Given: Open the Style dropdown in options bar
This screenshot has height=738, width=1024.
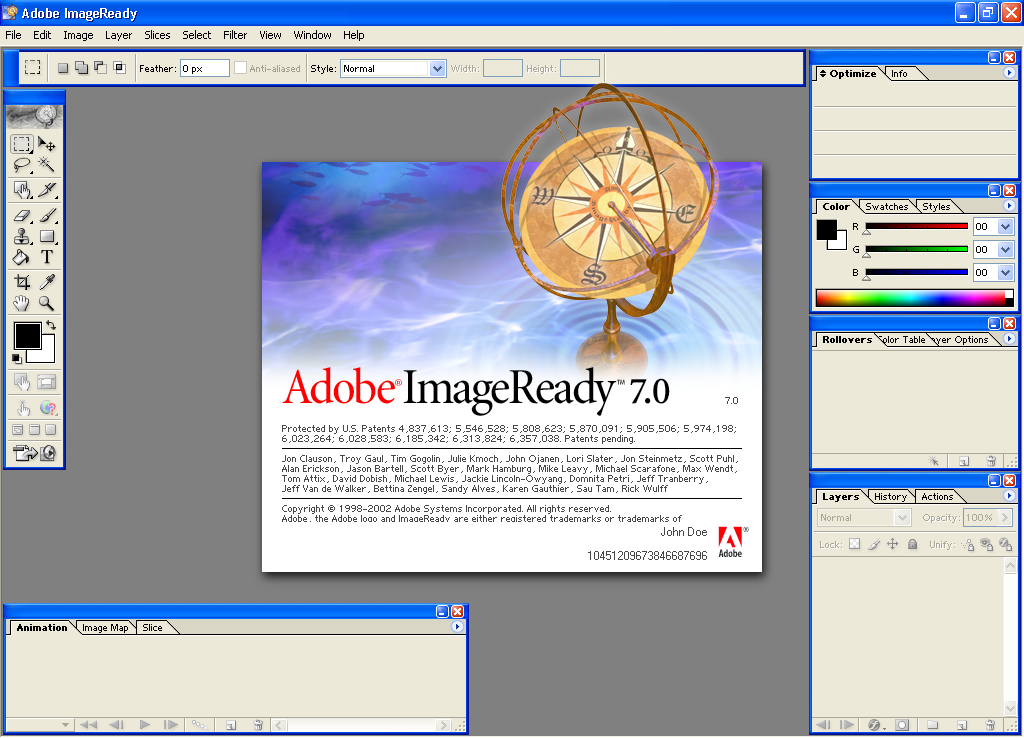Looking at the screenshot, I should click(437, 68).
